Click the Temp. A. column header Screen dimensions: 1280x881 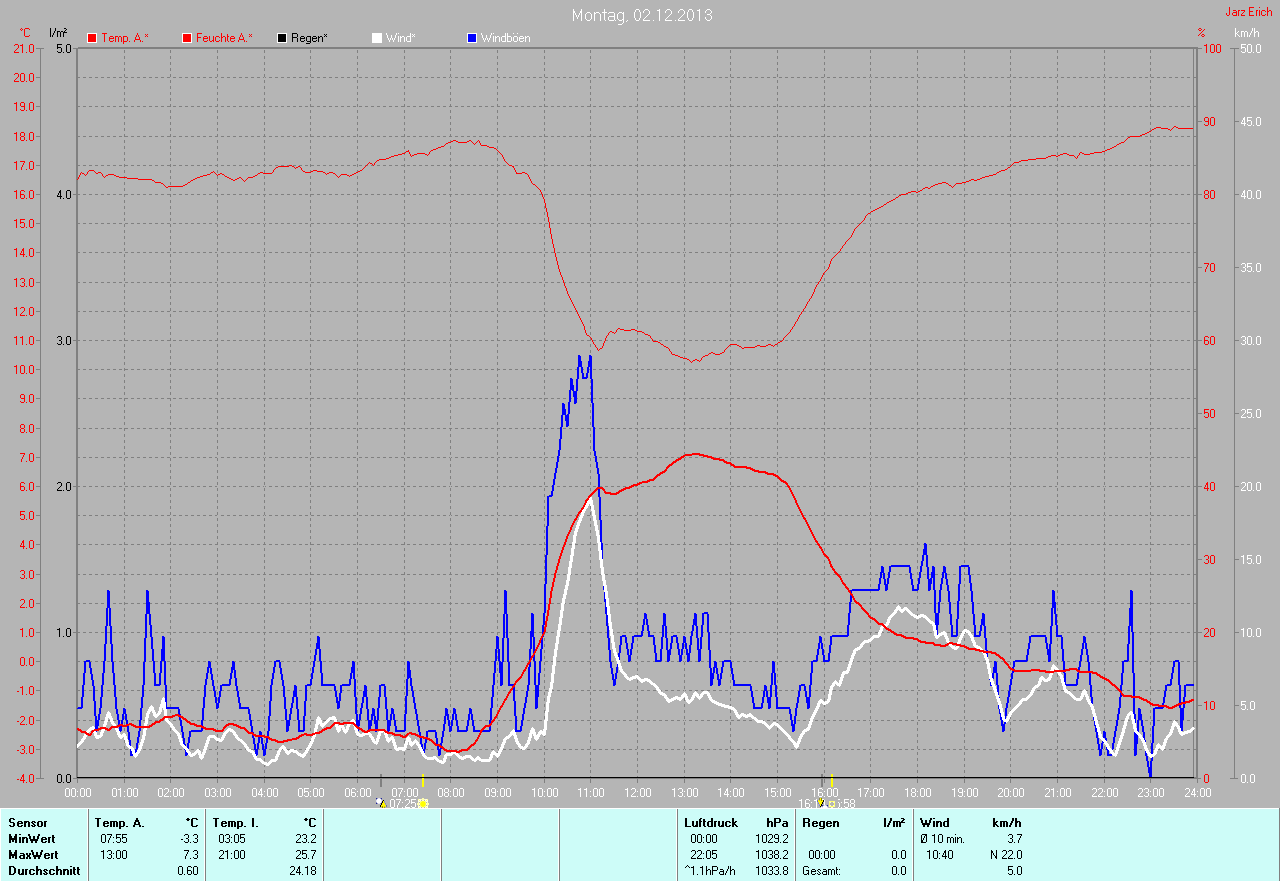(119, 822)
